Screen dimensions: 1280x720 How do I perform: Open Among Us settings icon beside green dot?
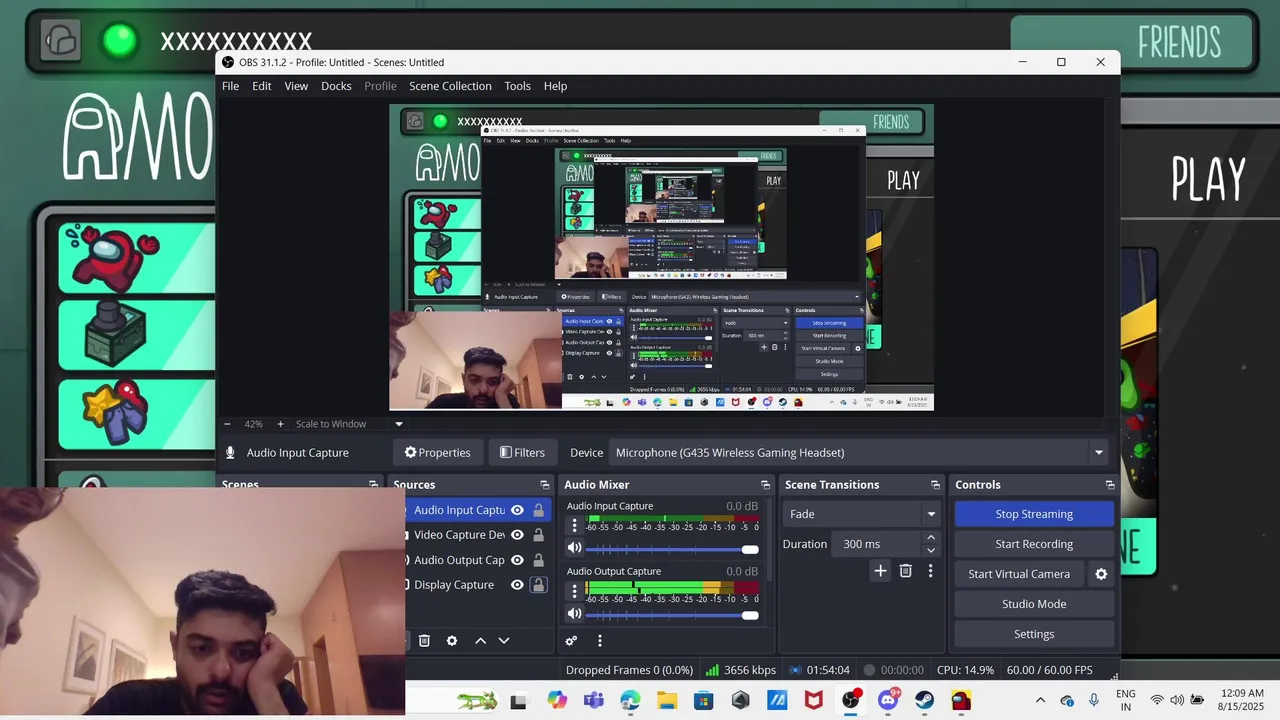(x=61, y=40)
